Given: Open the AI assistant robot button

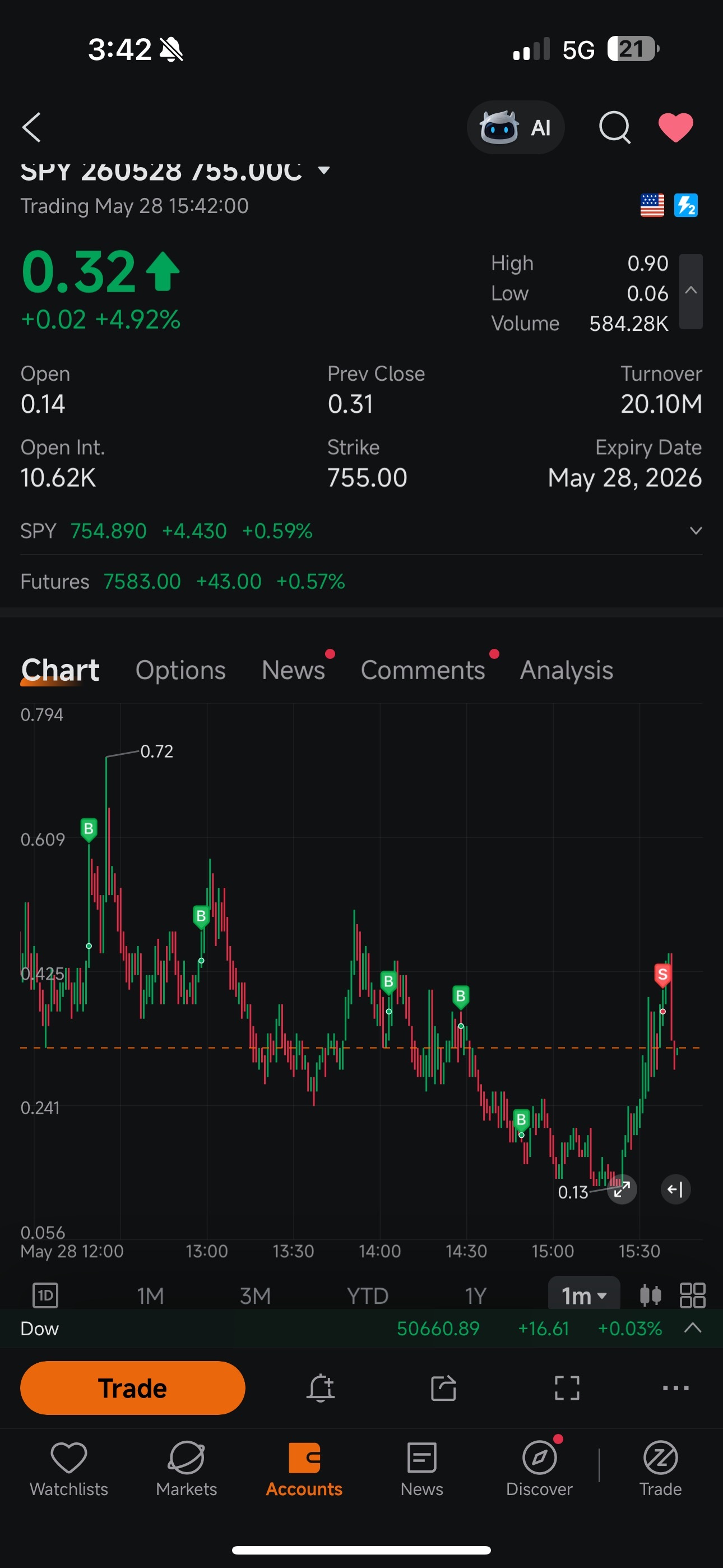Looking at the screenshot, I should coord(516,127).
